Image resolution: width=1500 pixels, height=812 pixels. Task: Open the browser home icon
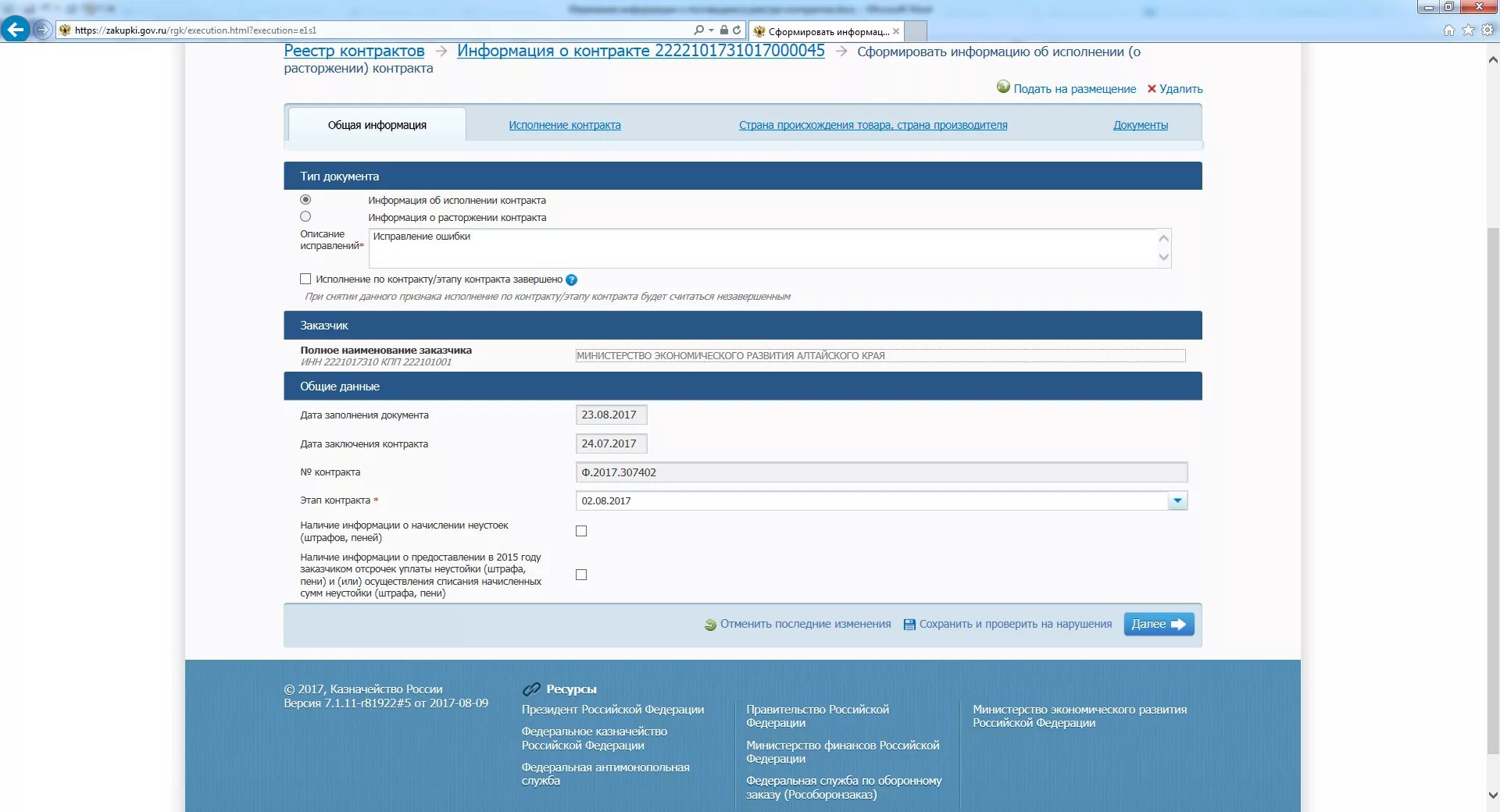(x=1449, y=30)
